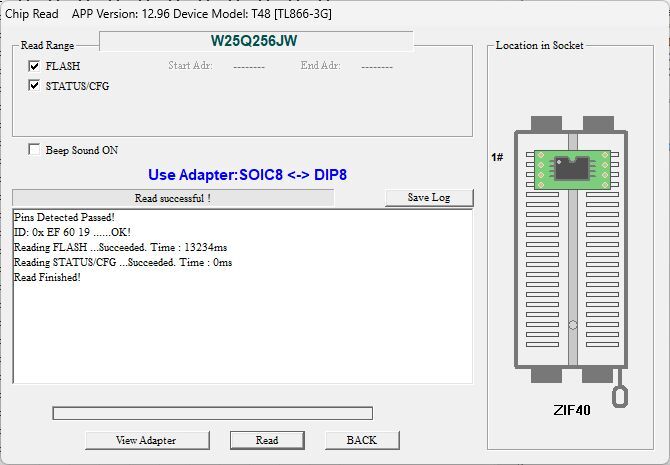Select the W25Q256JW chip name label
This screenshot has height=465, width=670.
coord(254,41)
